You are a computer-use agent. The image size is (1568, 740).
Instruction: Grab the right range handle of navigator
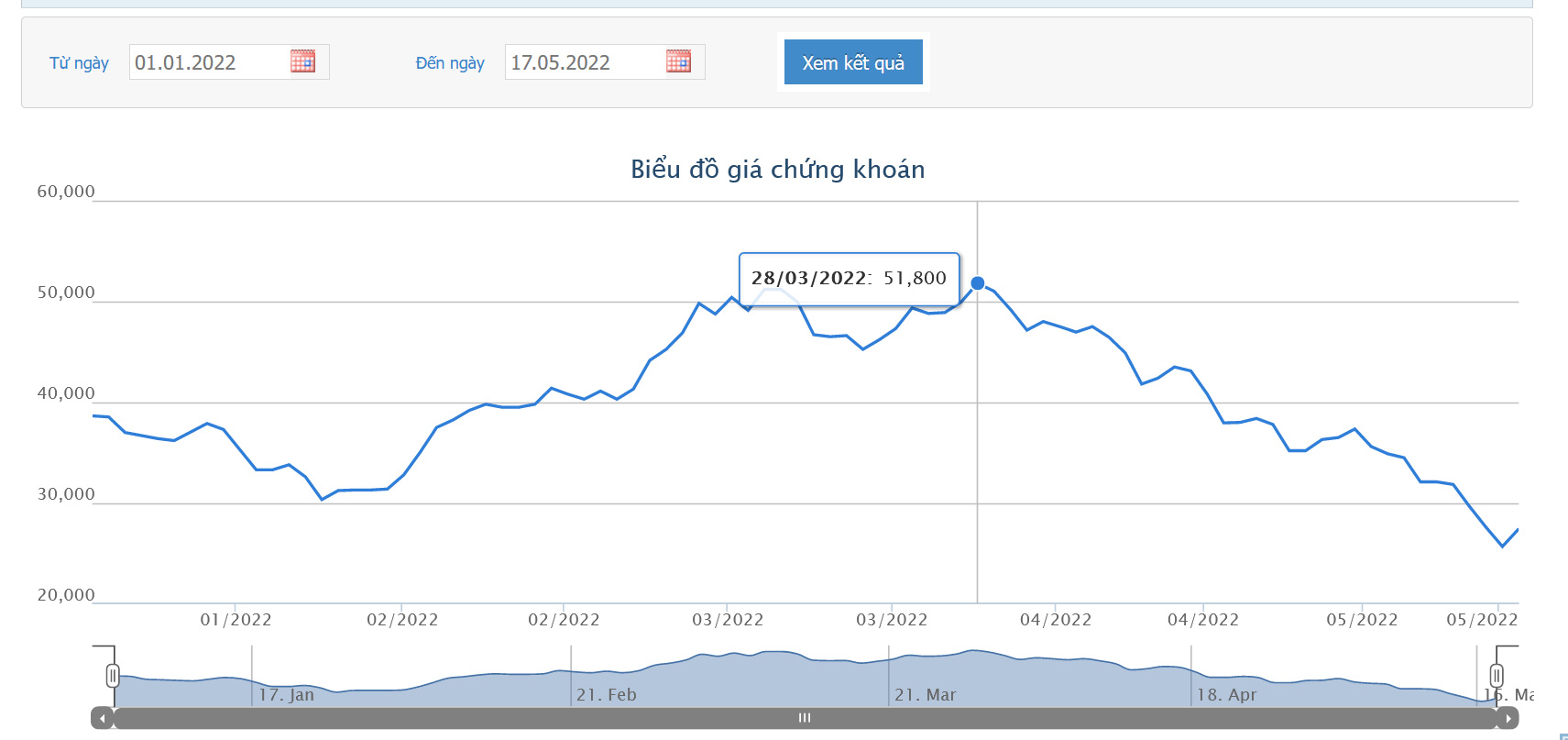coord(1497,677)
